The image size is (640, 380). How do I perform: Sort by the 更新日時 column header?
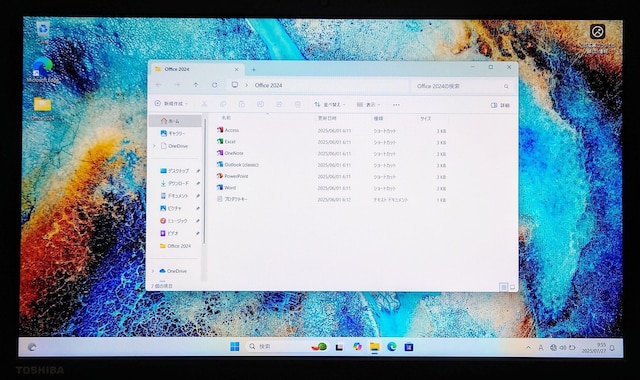327,118
